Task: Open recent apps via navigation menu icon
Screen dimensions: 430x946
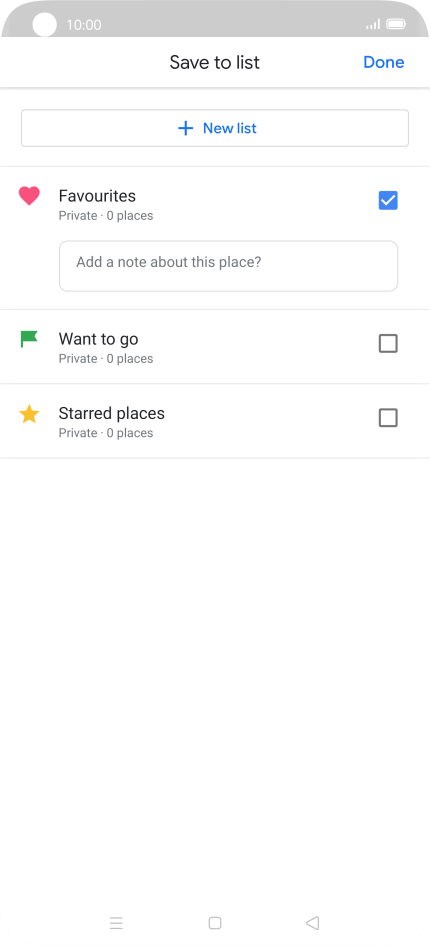Action: [x=116, y=922]
